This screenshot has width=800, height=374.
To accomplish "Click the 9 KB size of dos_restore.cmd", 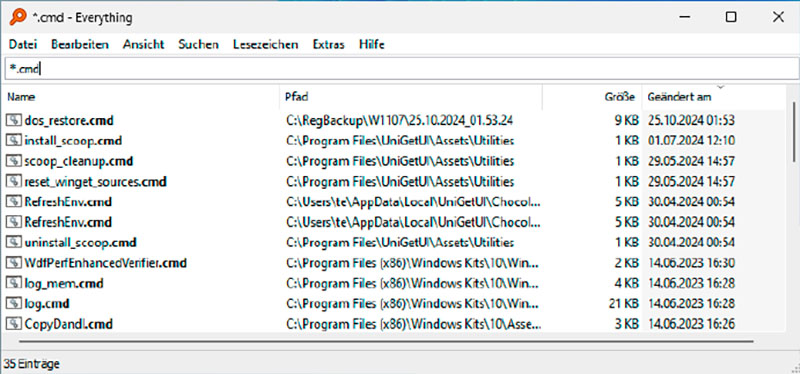I will click(626, 121).
